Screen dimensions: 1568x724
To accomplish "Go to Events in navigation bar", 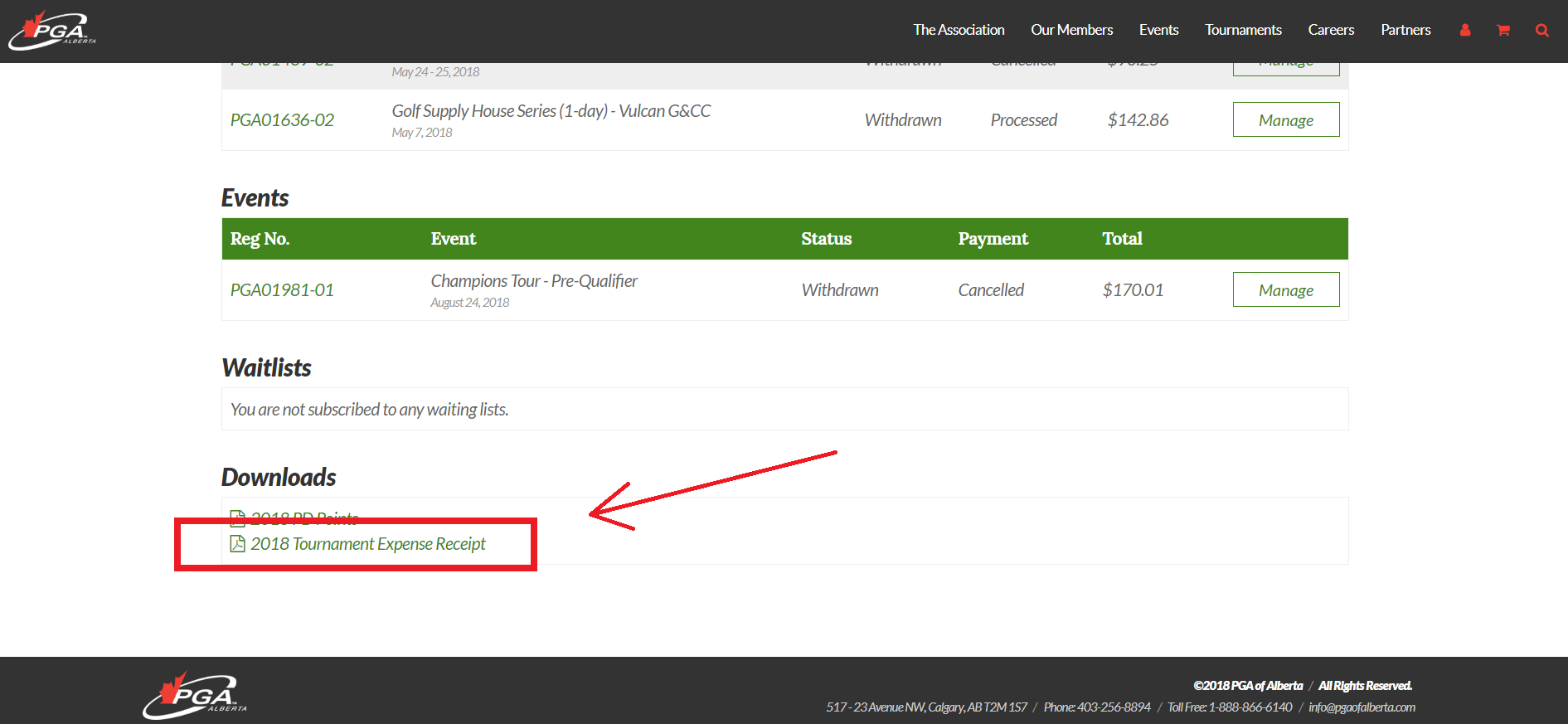I will click(x=1158, y=30).
